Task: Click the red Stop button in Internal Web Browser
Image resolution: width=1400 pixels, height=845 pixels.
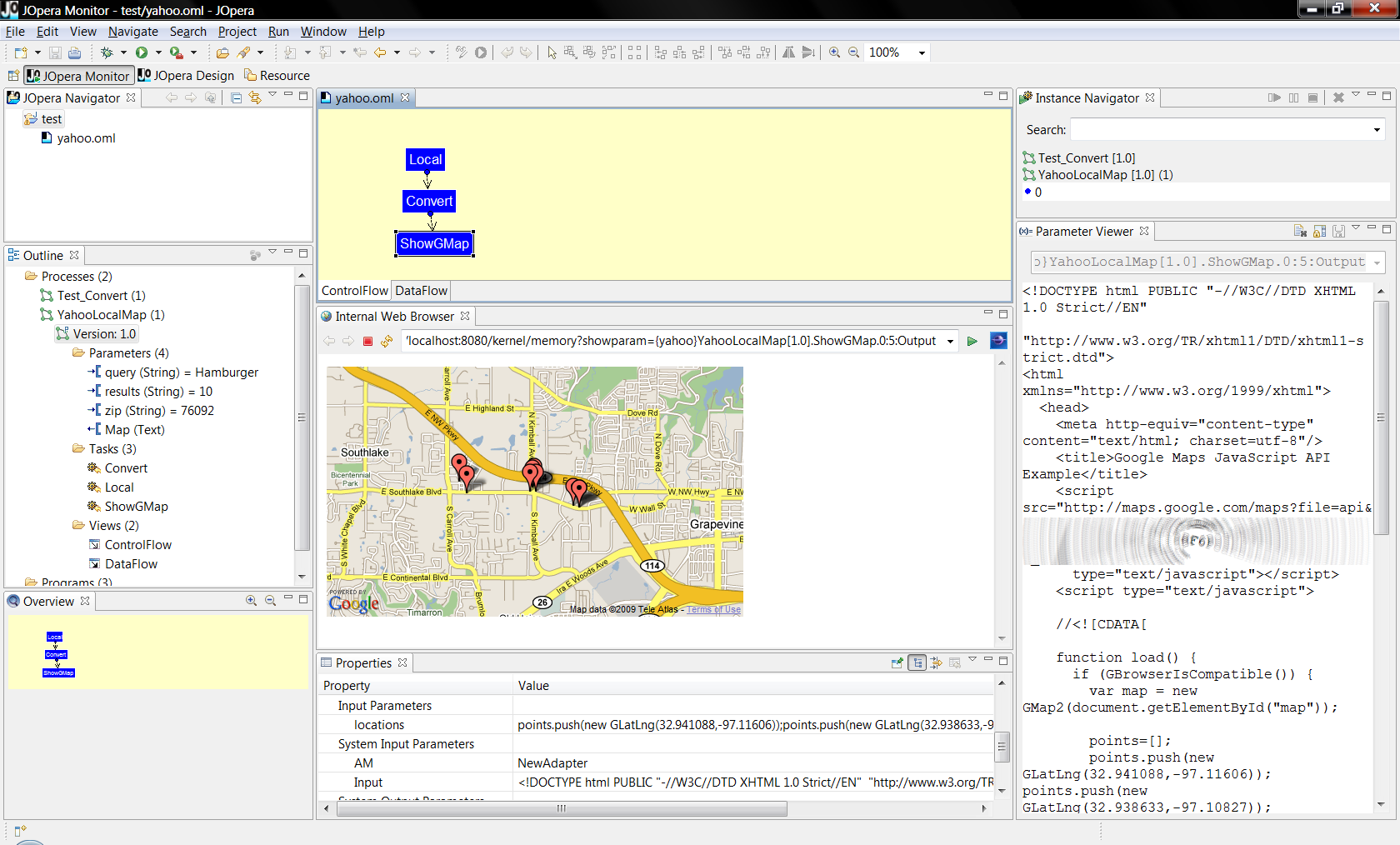Action: pos(367,341)
